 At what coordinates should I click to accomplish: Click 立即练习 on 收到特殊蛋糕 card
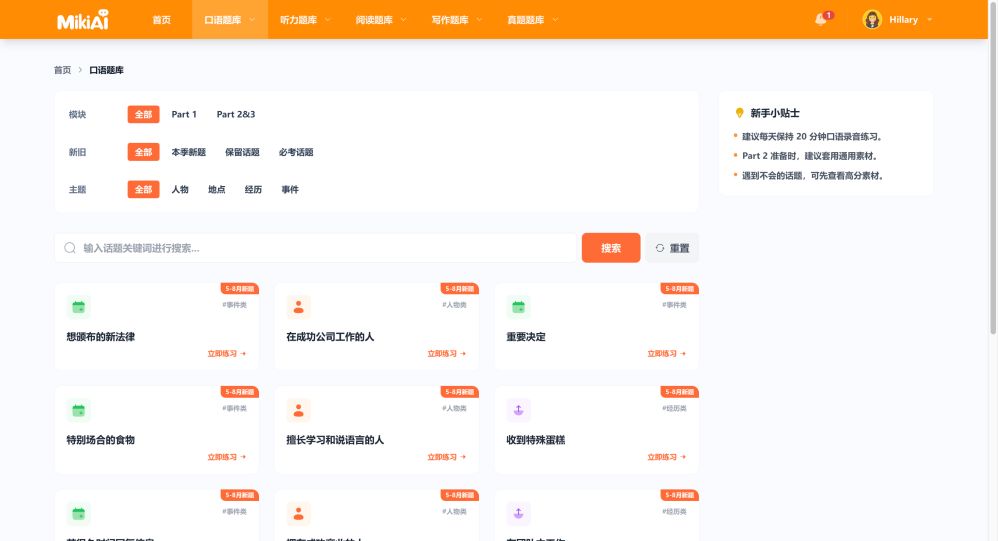(666, 456)
